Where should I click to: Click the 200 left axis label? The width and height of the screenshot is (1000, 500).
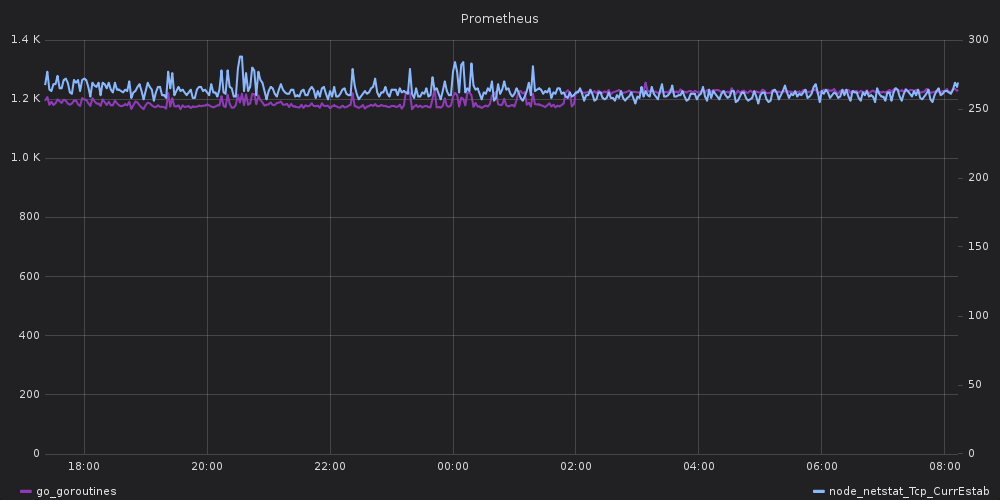pyautogui.click(x=30, y=394)
